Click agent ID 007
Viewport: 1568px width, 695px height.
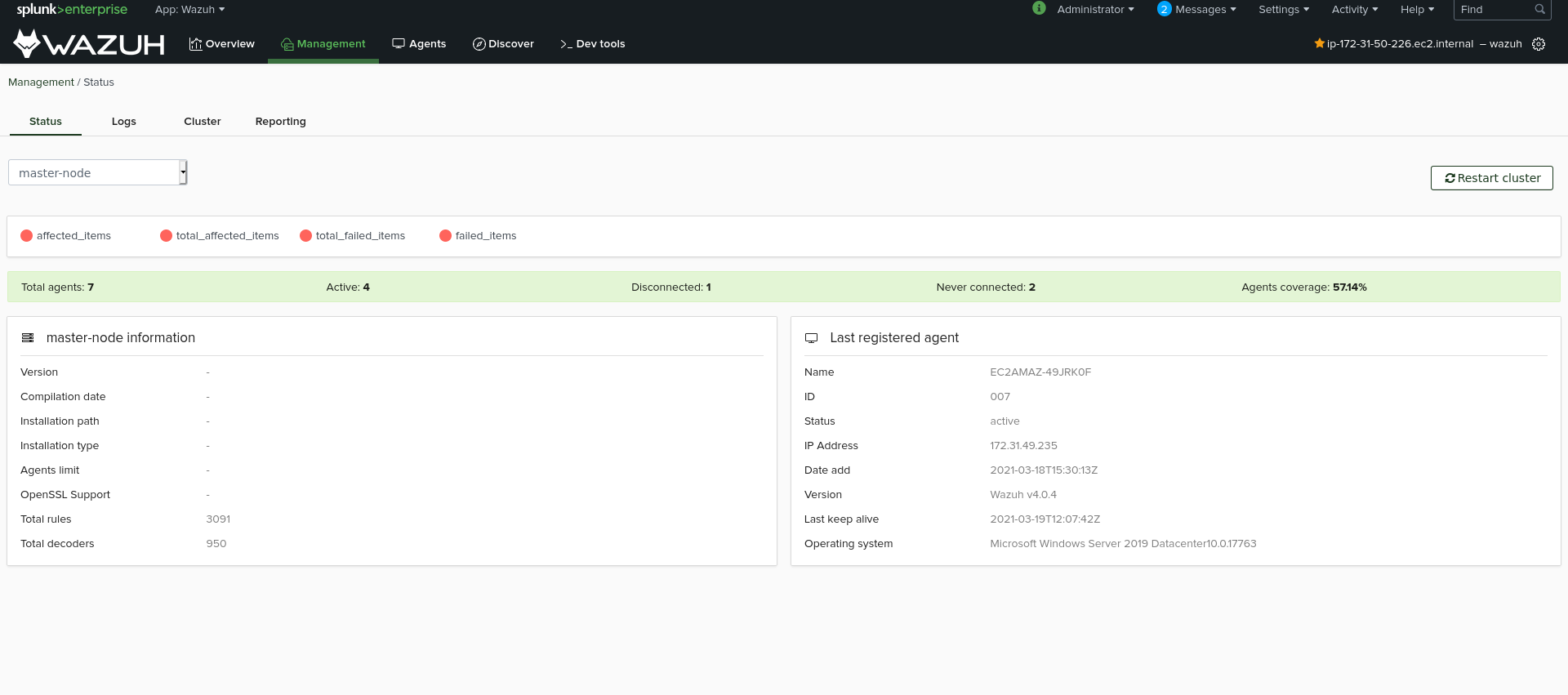tap(1000, 397)
